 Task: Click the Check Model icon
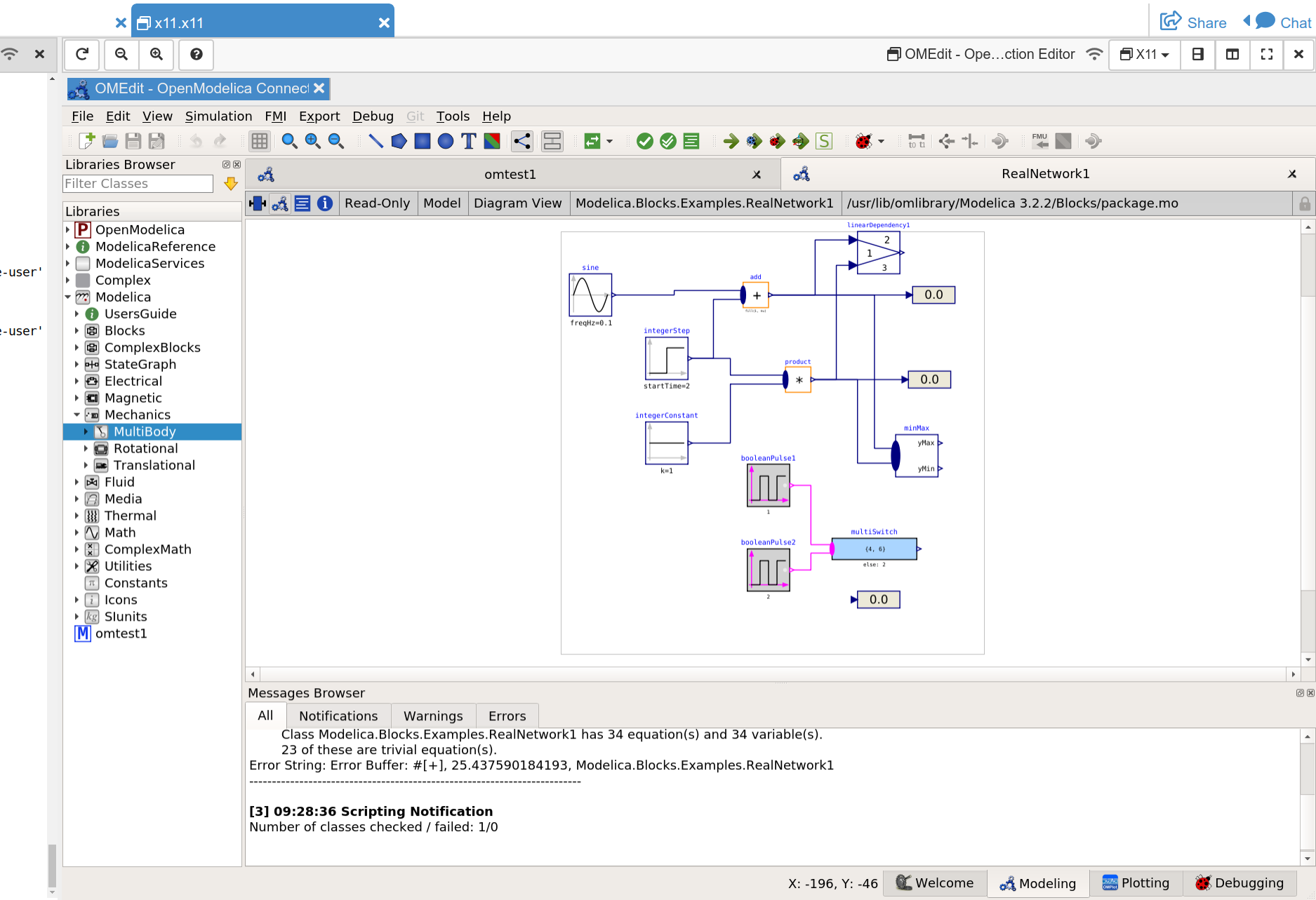(645, 141)
